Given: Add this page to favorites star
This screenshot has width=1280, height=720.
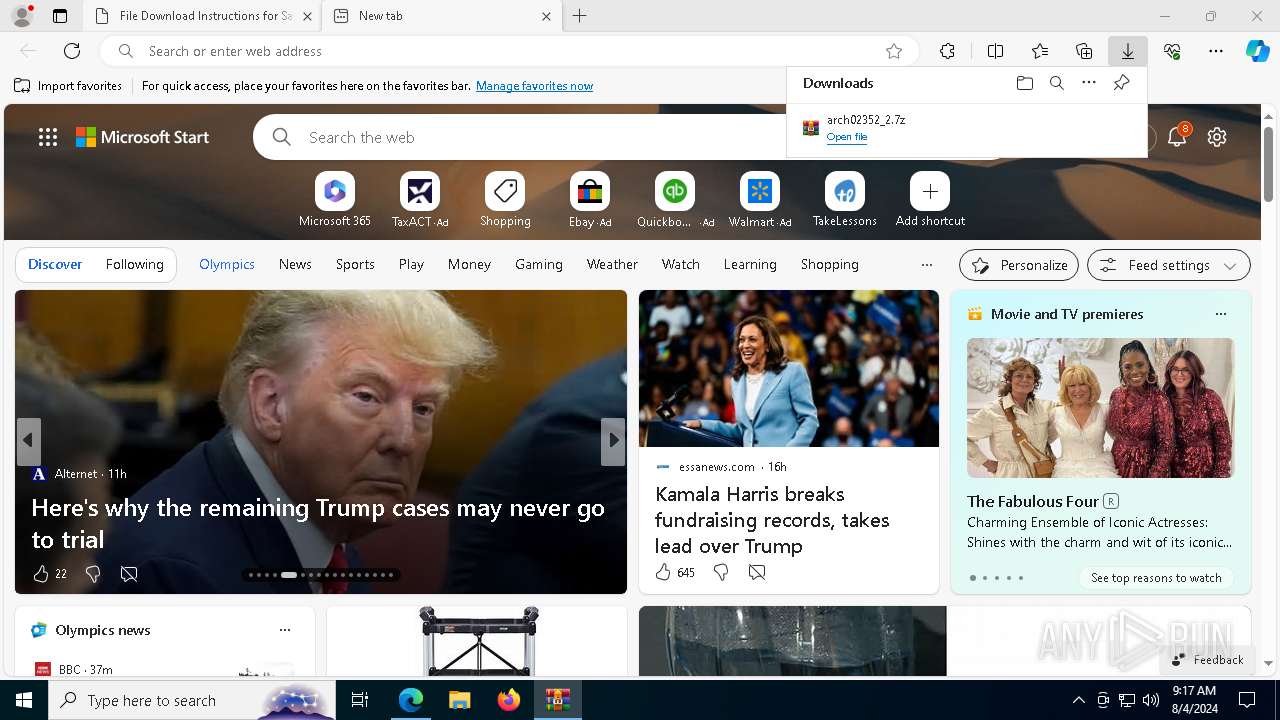Looking at the screenshot, I should (894, 51).
